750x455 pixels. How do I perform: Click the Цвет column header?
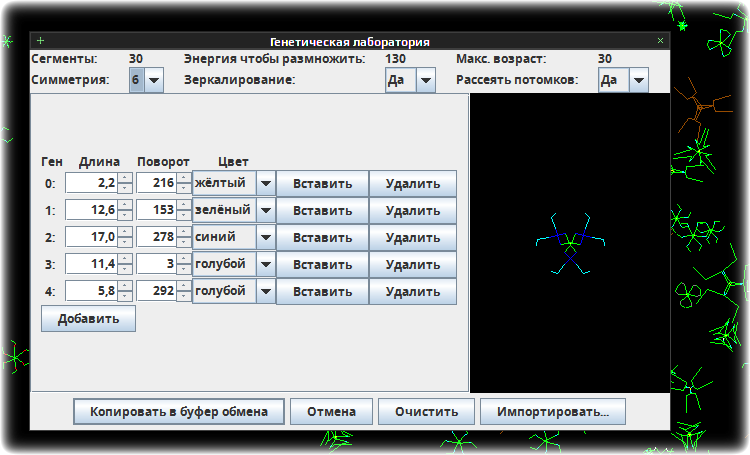coord(233,162)
